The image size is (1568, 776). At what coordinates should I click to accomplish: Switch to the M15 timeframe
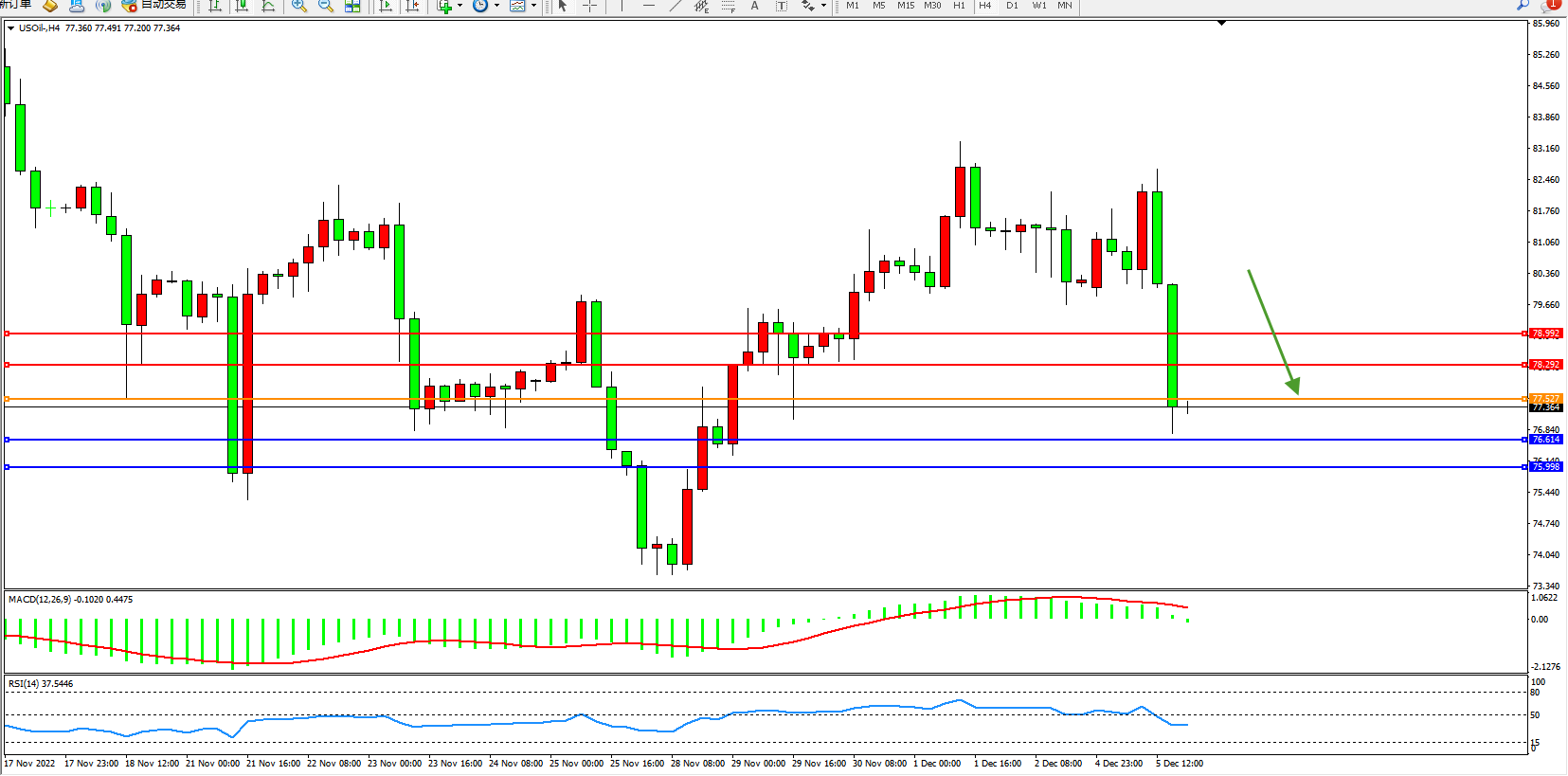click(x=906, y=6)
